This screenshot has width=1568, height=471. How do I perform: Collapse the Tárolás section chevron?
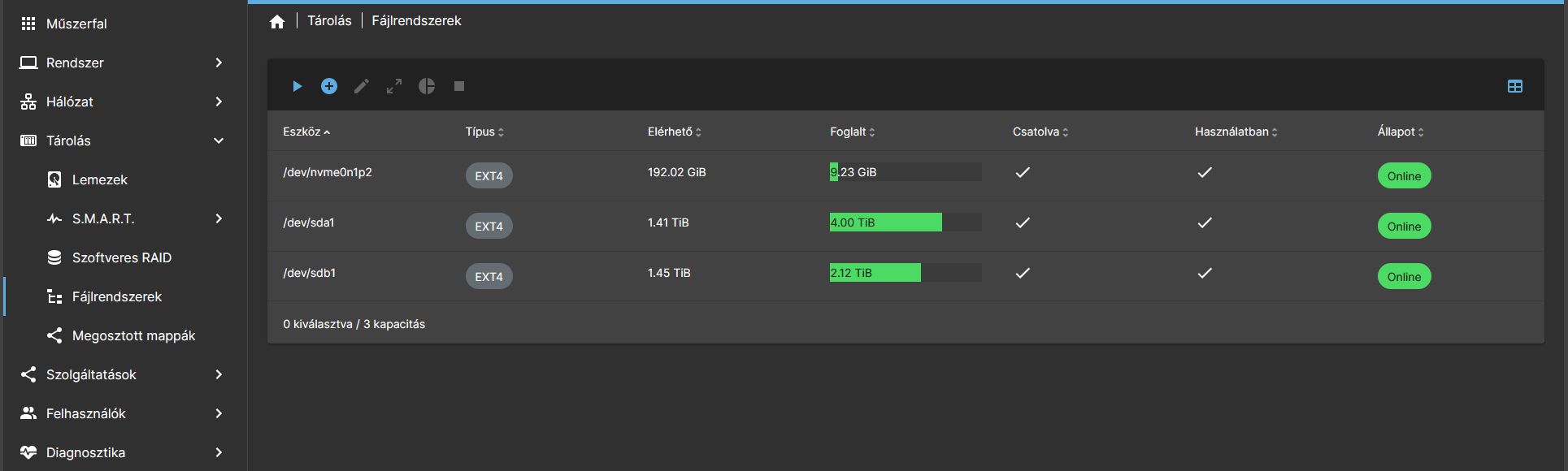(219, 140)
